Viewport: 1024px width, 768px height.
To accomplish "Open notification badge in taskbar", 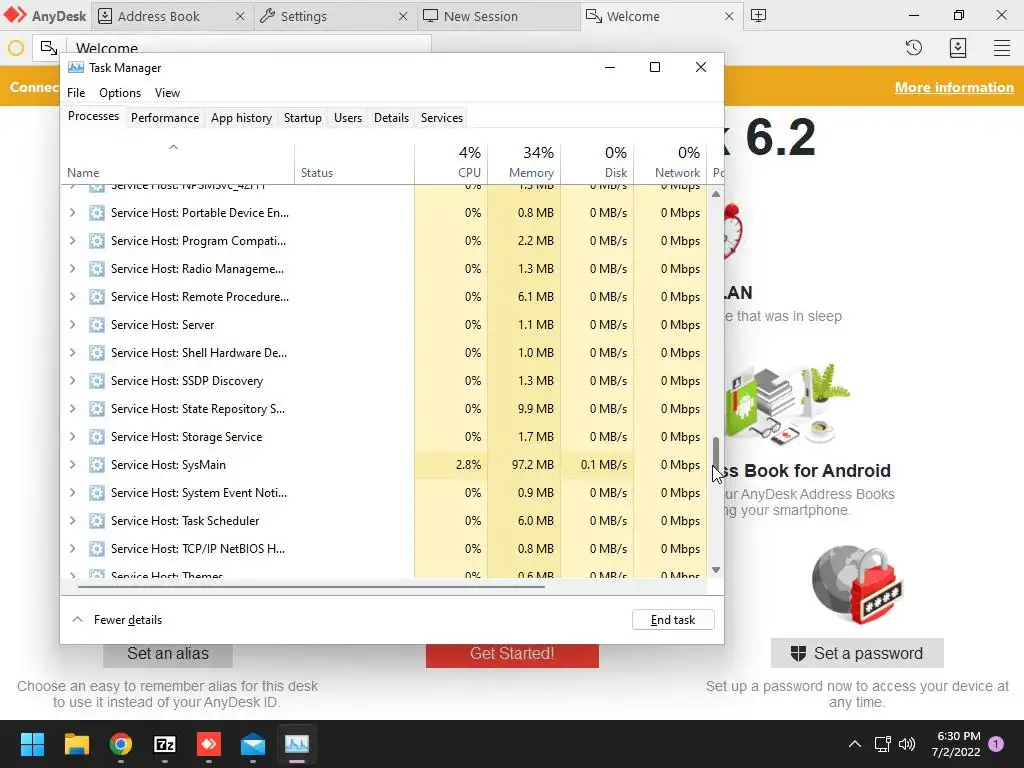I will click(x=996, y=743).
